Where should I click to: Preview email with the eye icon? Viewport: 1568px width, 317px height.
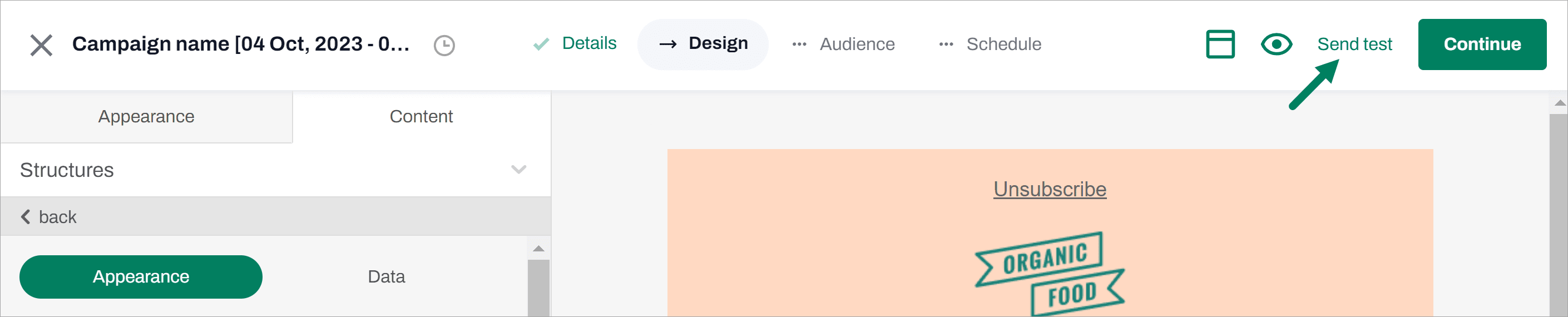click(x=1276, y=44)
